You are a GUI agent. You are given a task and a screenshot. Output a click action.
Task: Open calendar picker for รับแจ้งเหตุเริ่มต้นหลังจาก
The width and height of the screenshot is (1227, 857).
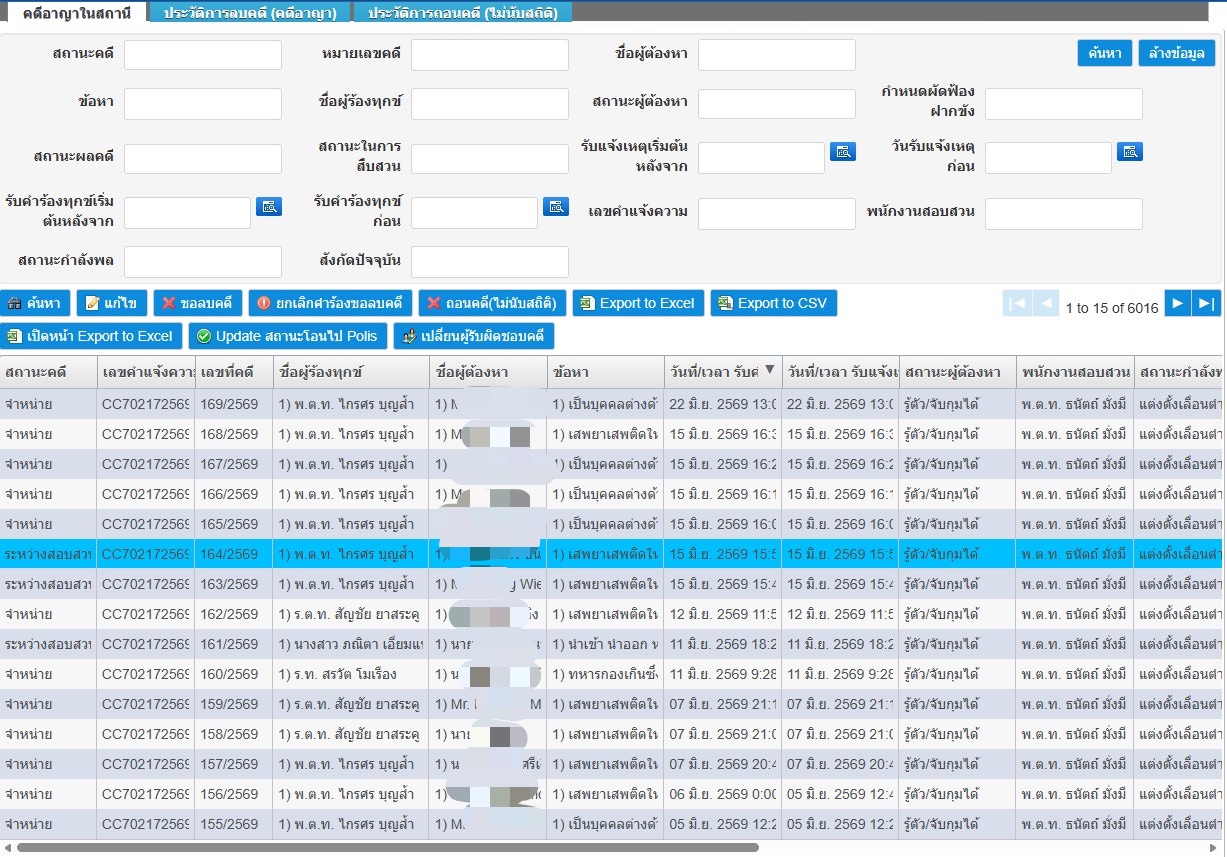point(843,152)
